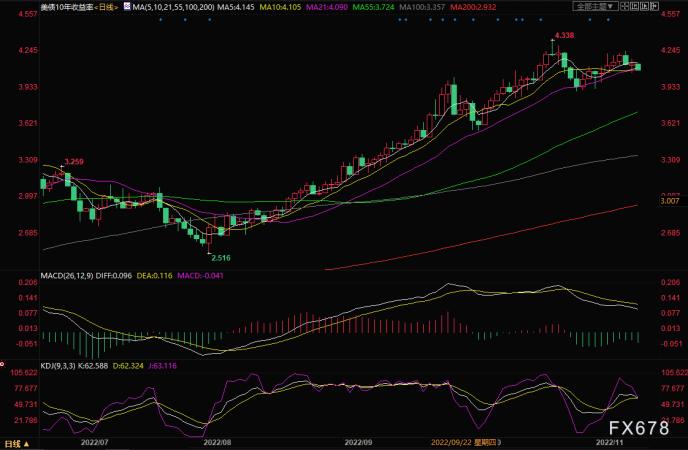The width and height of the screenshot is (688, 450).
Task: Click the KDJ(9,3,3) indicator label
Action: (58, 365)
